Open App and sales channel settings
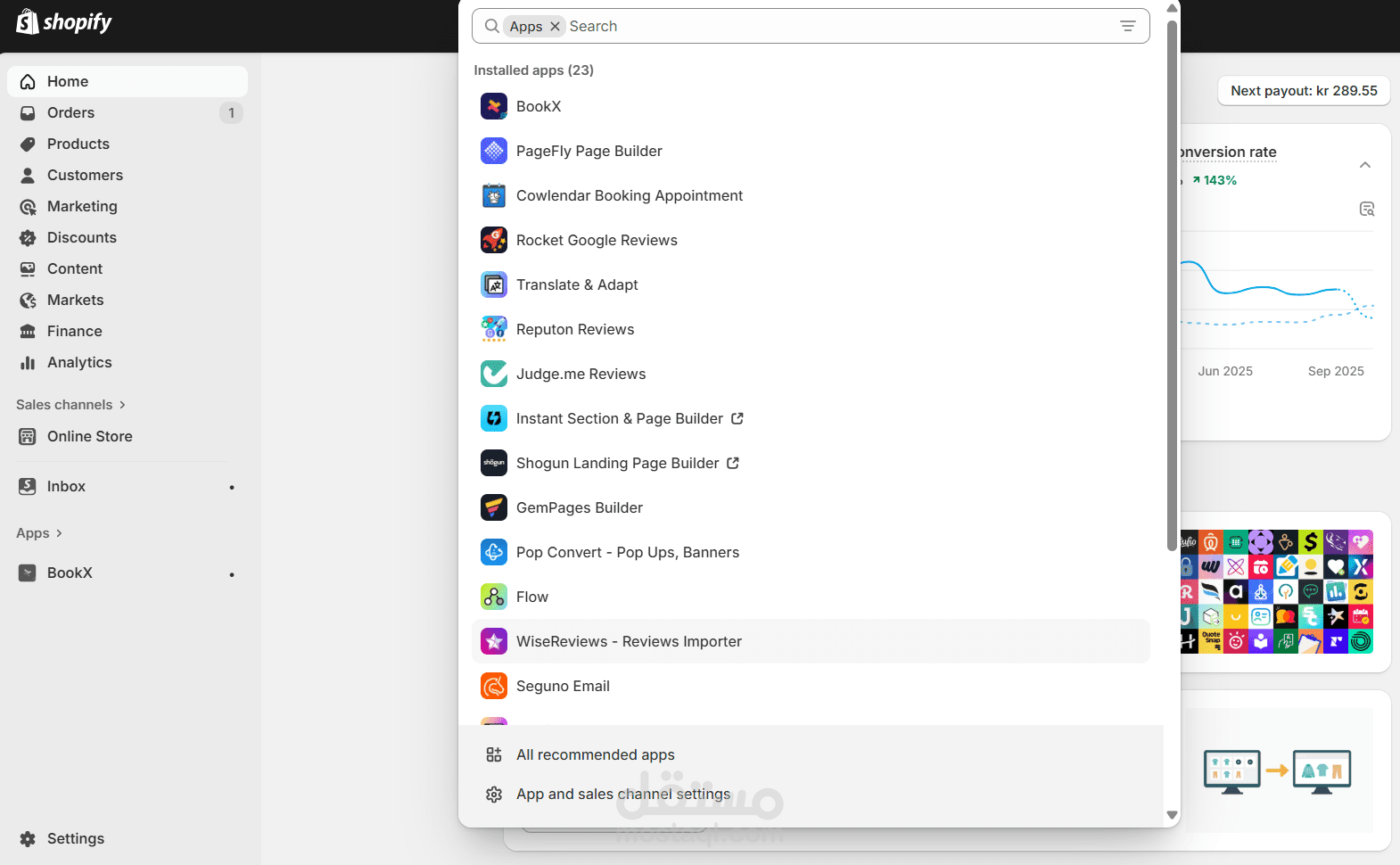This screenshot has height=865, width=1400. click(x=622, y=795)
